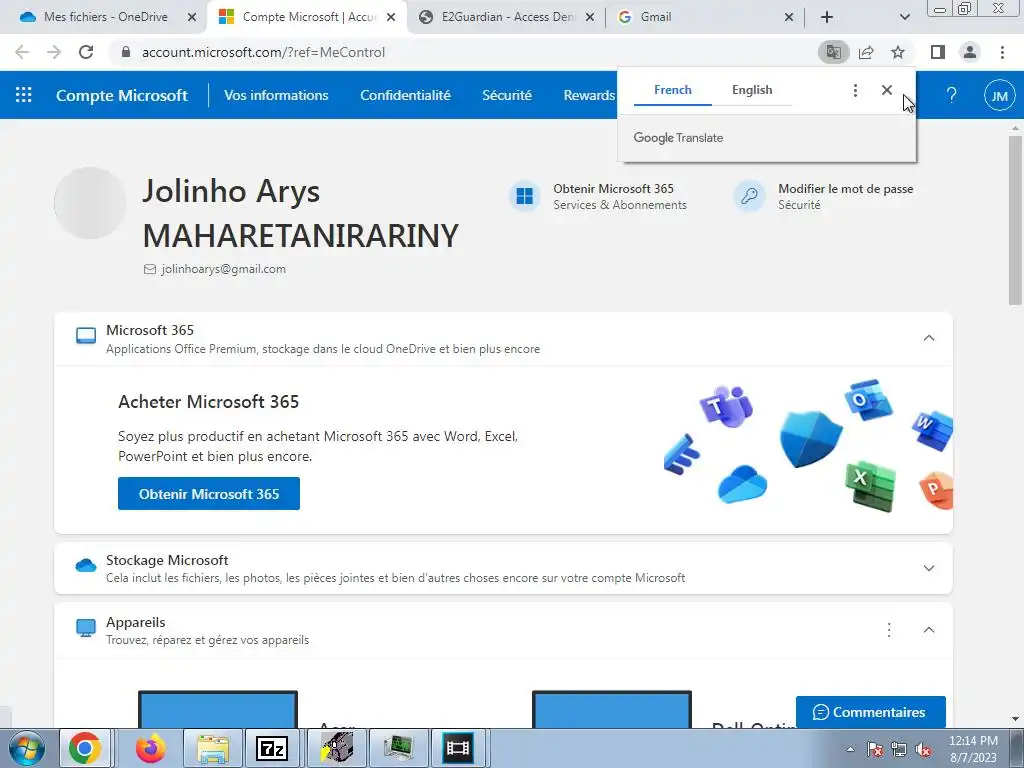Screen dimensions: 1024x768
Task: Click the Stockage Microsoft cloud icon
Action: coord(86,566)
